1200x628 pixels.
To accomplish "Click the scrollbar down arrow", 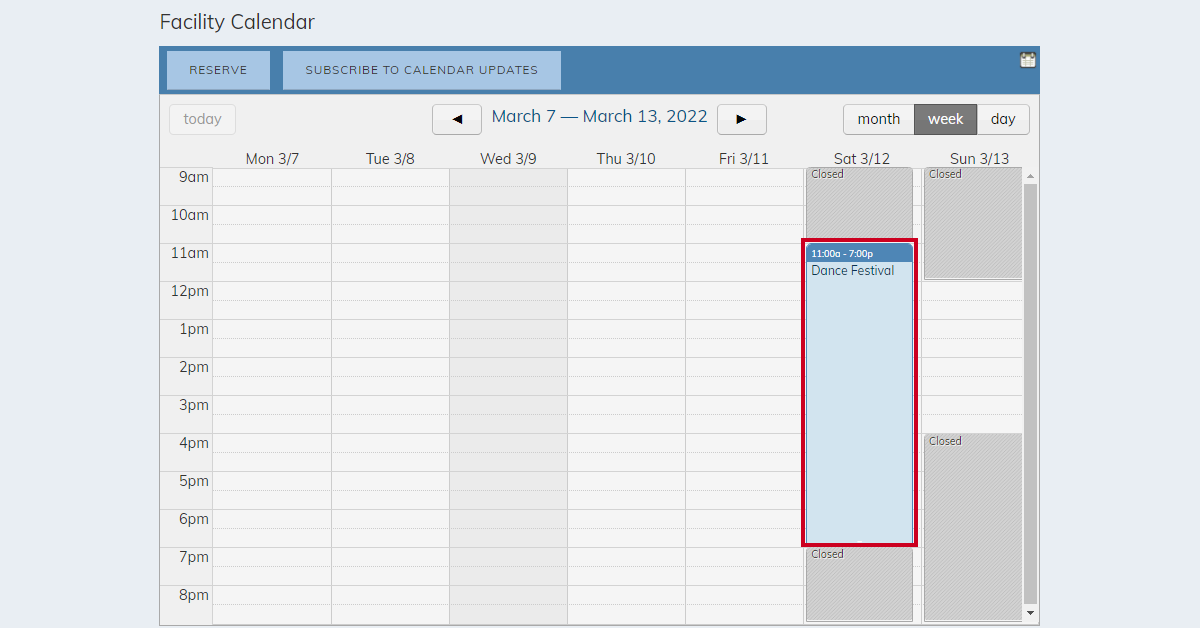I will (1031, 612).
